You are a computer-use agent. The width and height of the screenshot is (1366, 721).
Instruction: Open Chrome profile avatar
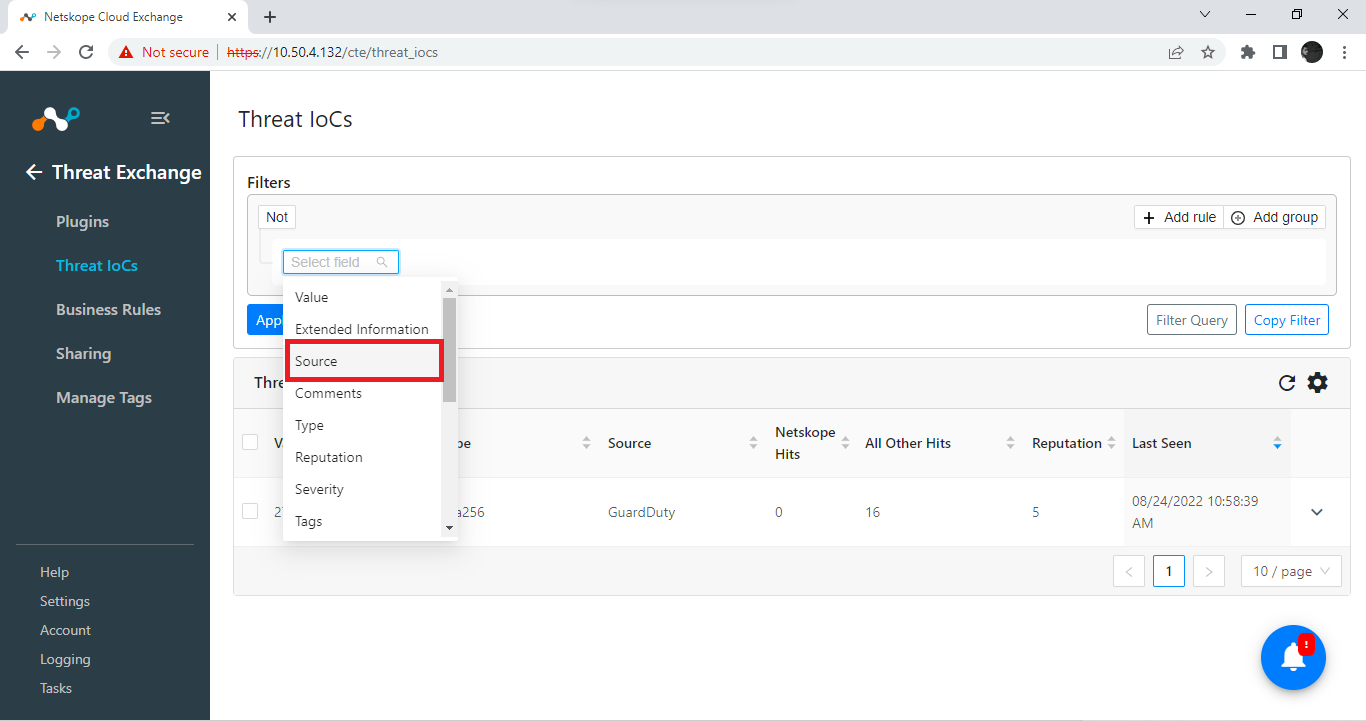[1312, 52]
